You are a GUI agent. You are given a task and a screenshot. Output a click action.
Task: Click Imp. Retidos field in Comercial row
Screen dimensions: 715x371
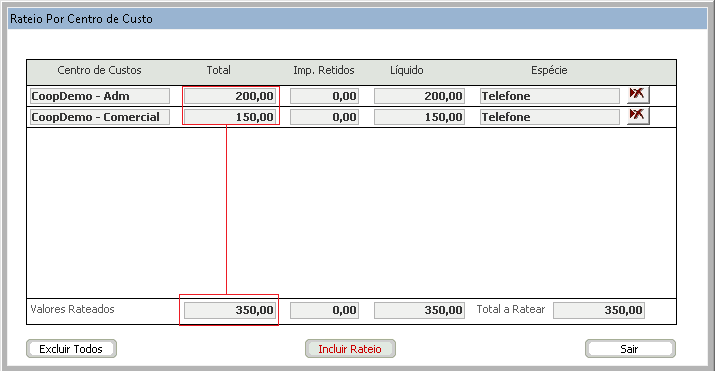click(324, 117)
